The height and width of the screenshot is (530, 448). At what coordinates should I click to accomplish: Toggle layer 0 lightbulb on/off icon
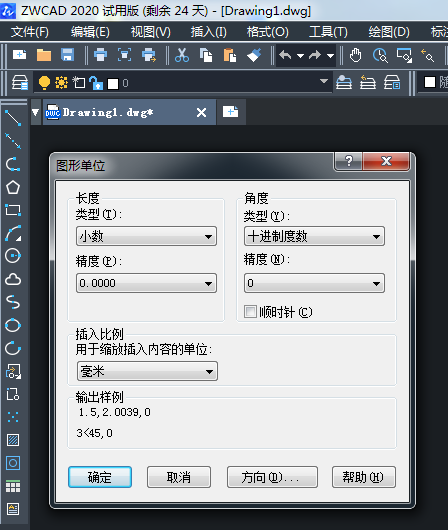click(44, 82)
